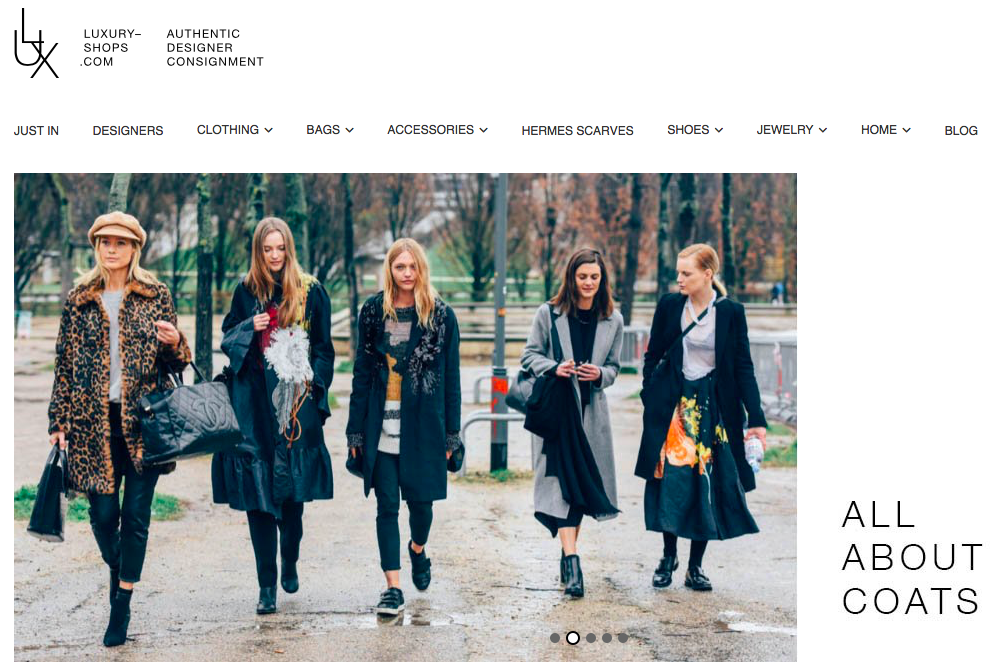Screen dimensions: 1000x667
Task: Select the third carousel slide dot
Action: point(591,638)
